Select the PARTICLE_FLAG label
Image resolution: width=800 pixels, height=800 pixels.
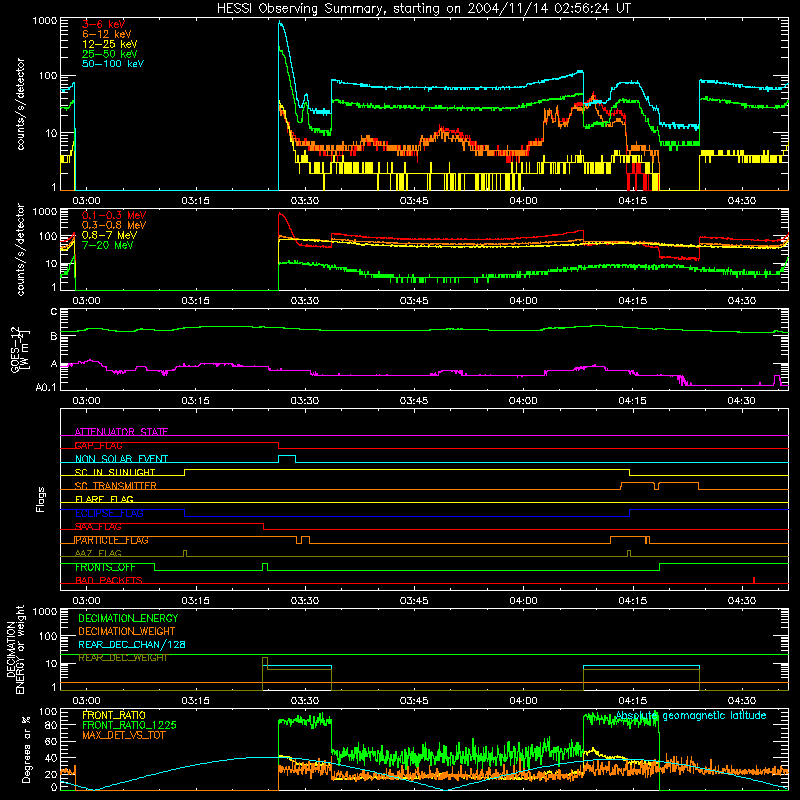[x=112, y=540]
